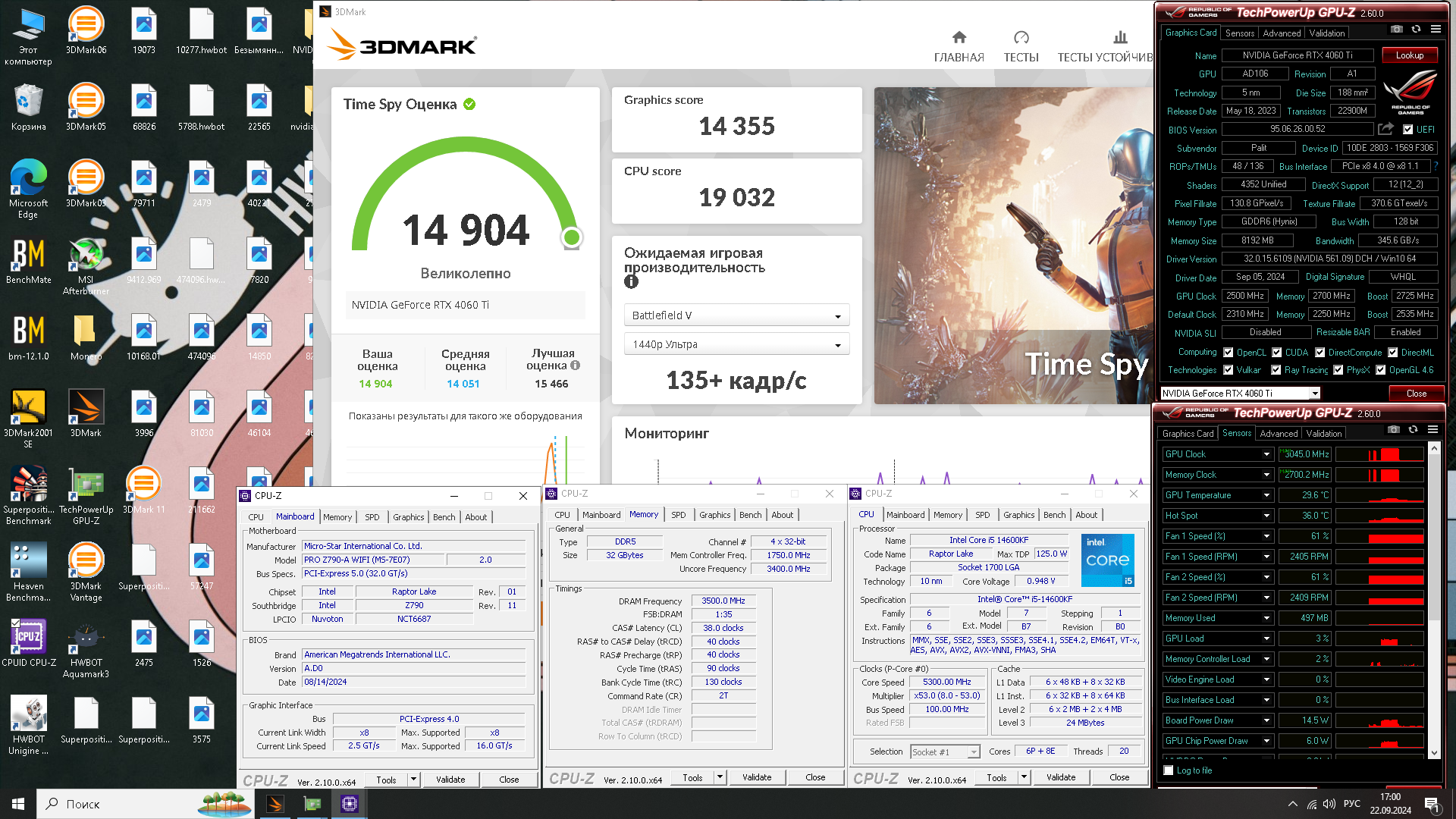The width and height of the screenshot is (1456, 819).
Task: Open BenchMate desktop icon
Action: coord(28,260)
